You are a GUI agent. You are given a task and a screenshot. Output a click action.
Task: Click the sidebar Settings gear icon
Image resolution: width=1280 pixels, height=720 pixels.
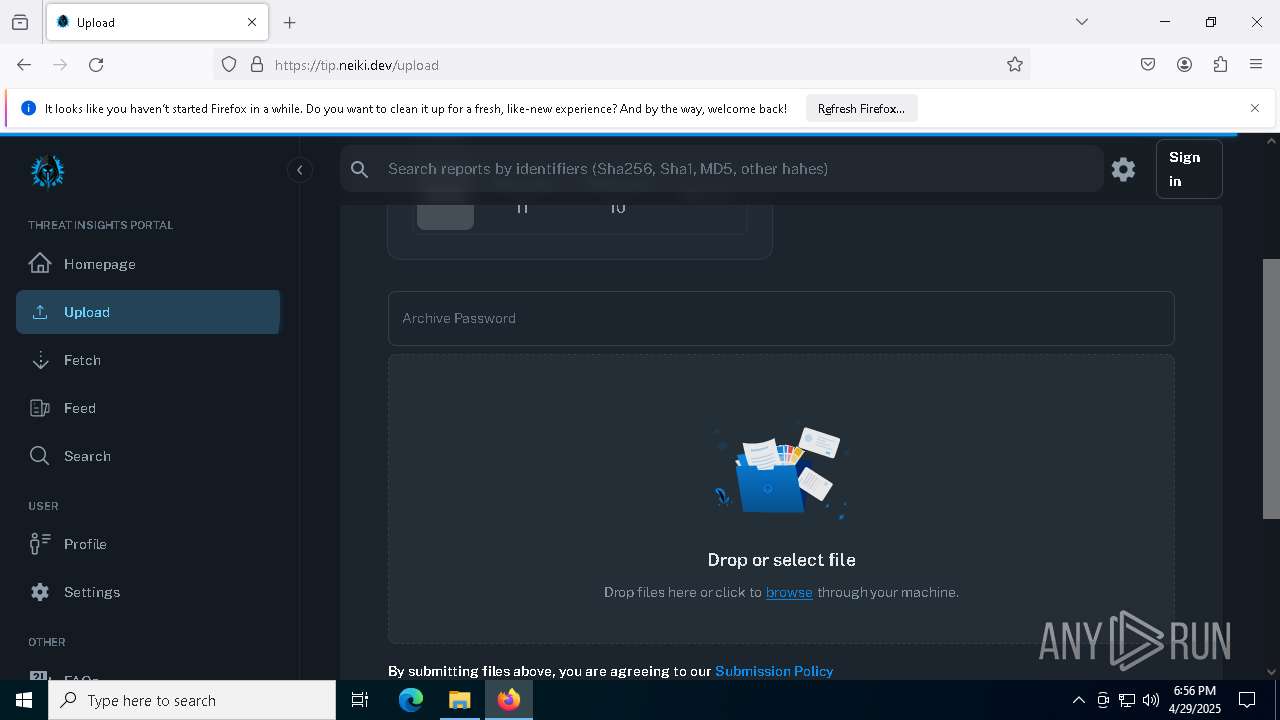(40, 592)
